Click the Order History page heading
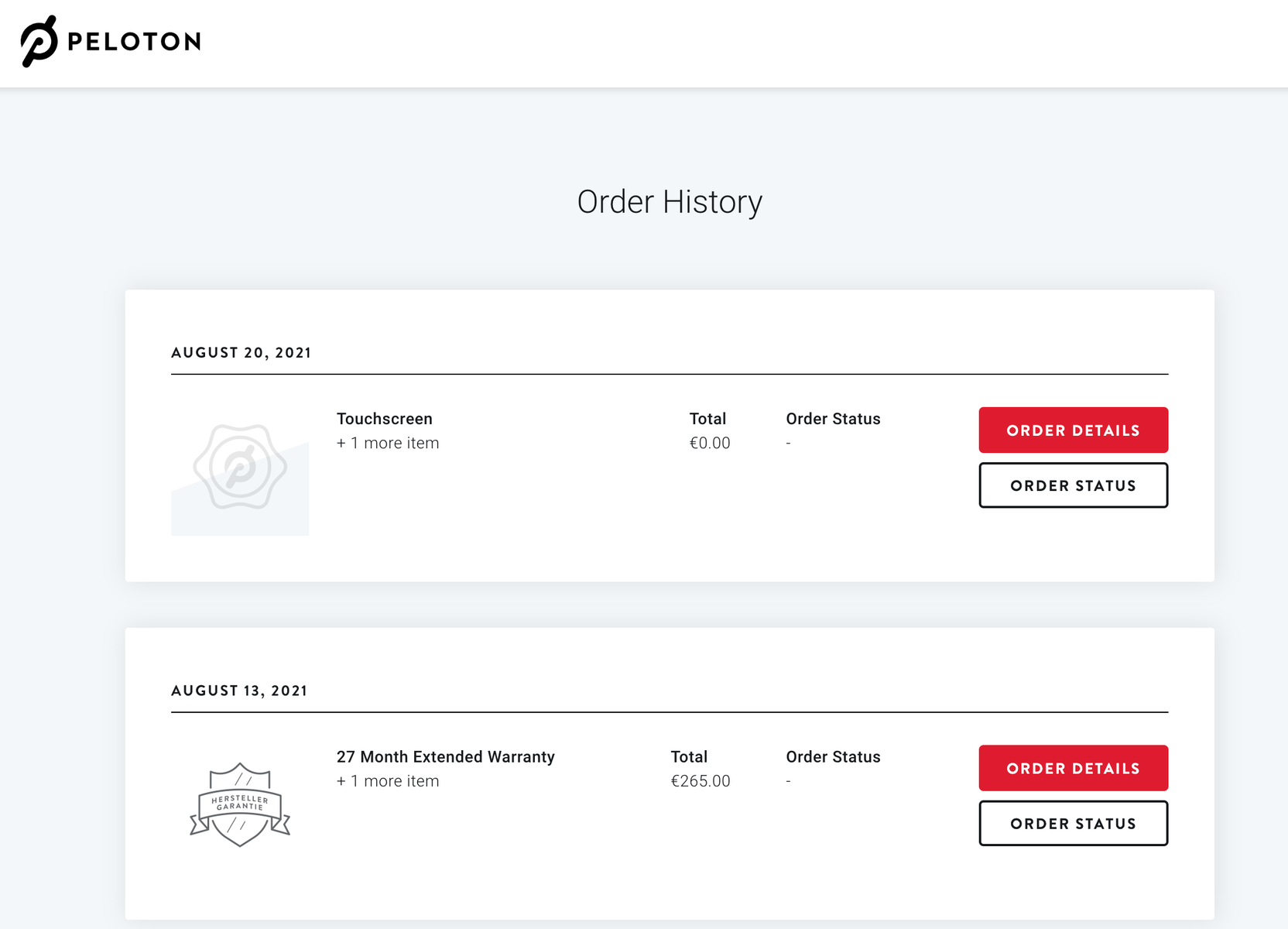 [x=670, y=202]
